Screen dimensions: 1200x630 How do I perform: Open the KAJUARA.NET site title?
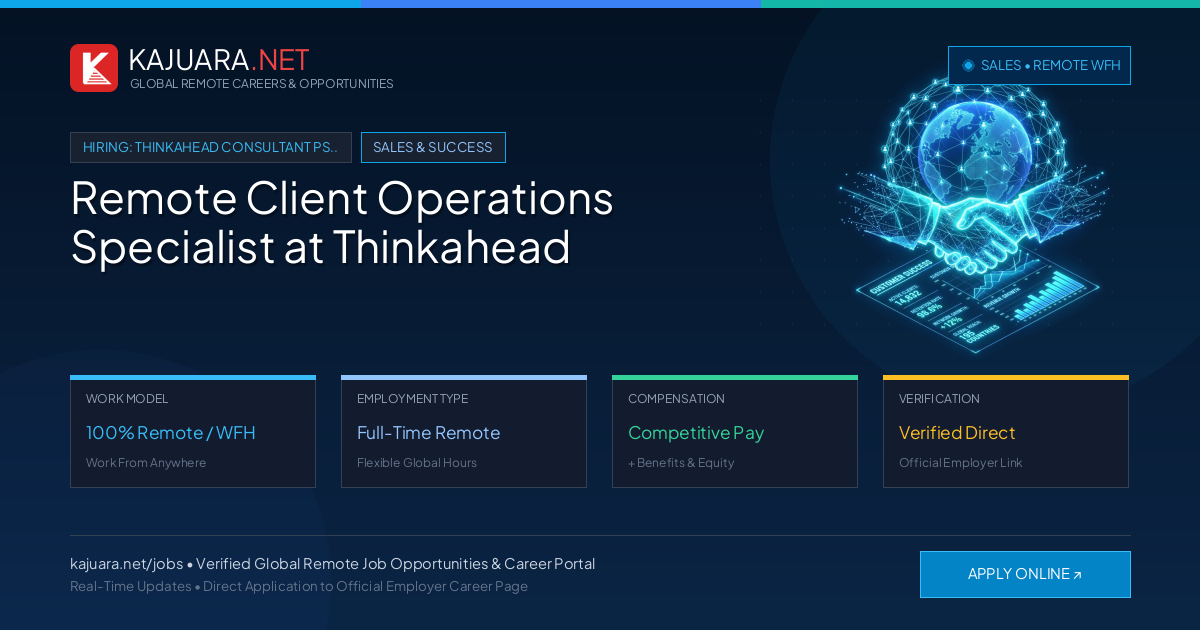click(219, 60)
